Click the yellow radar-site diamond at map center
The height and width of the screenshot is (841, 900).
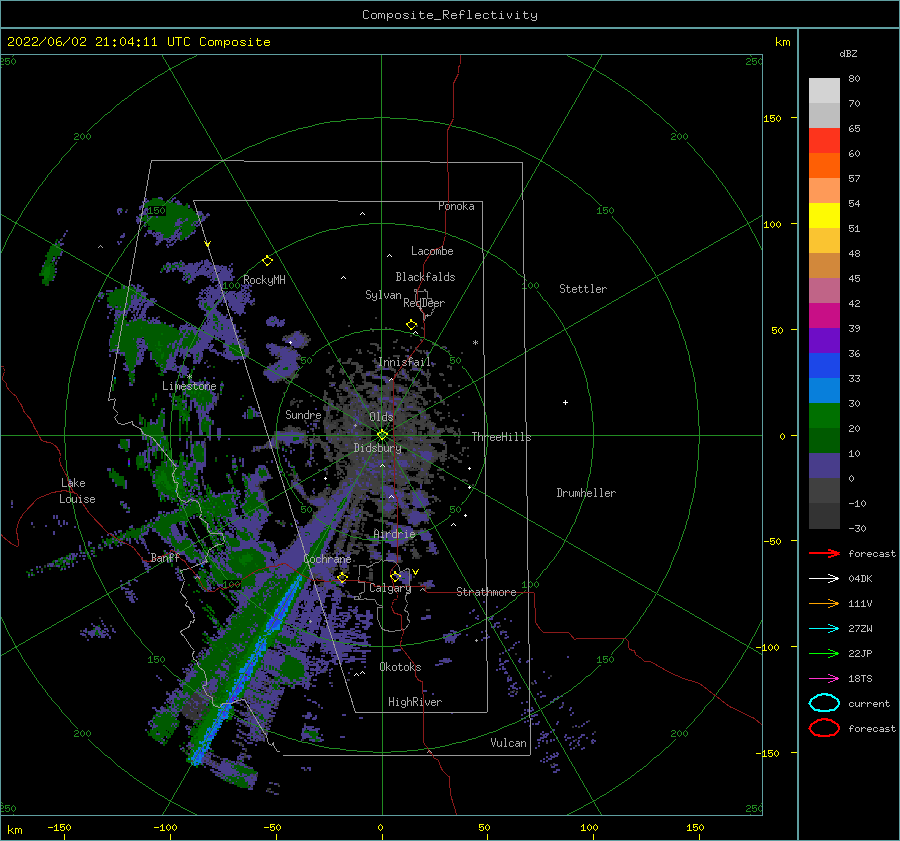(382, 435)
